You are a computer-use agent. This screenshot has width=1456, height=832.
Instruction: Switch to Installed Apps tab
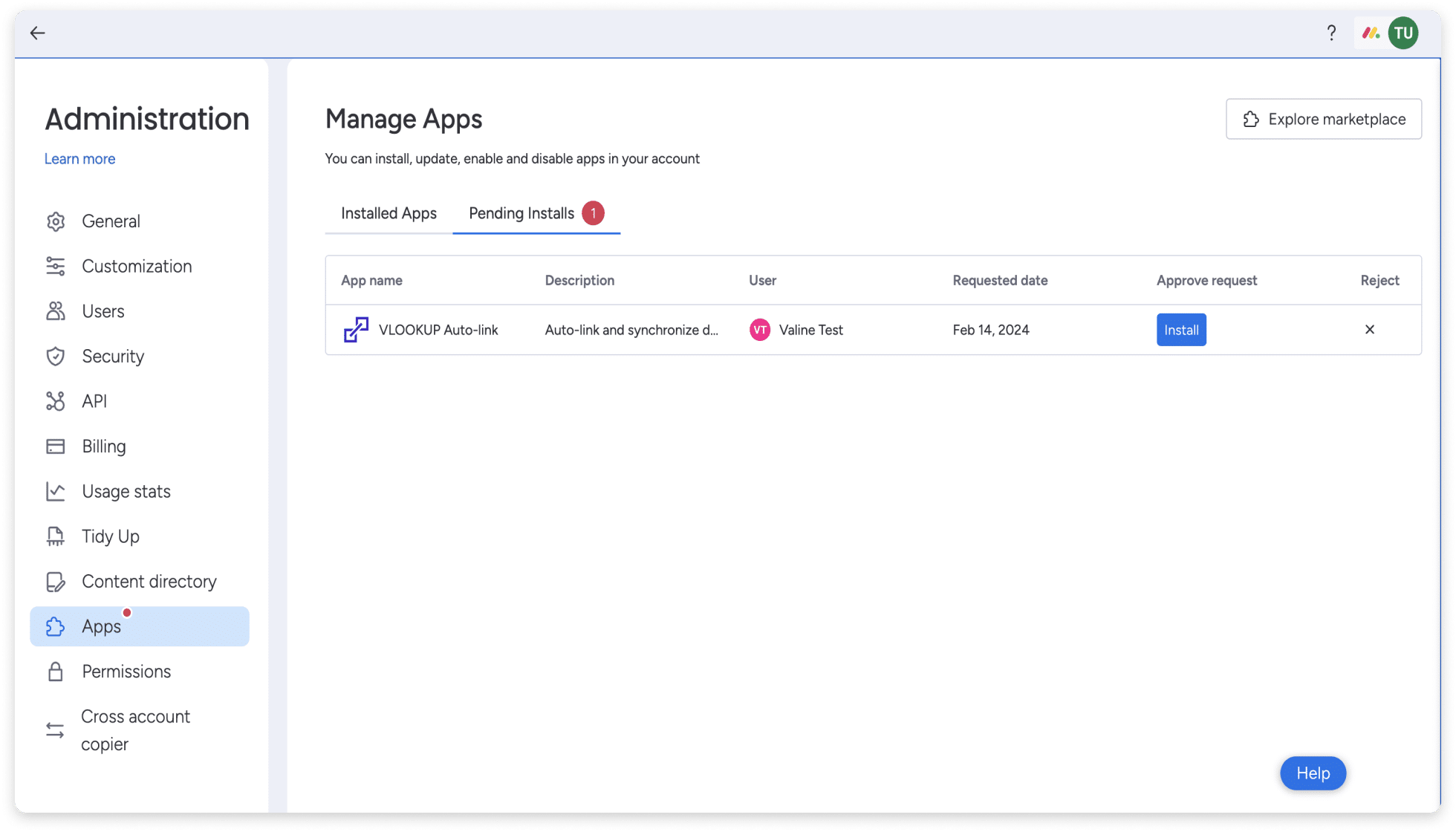point(389,213)
